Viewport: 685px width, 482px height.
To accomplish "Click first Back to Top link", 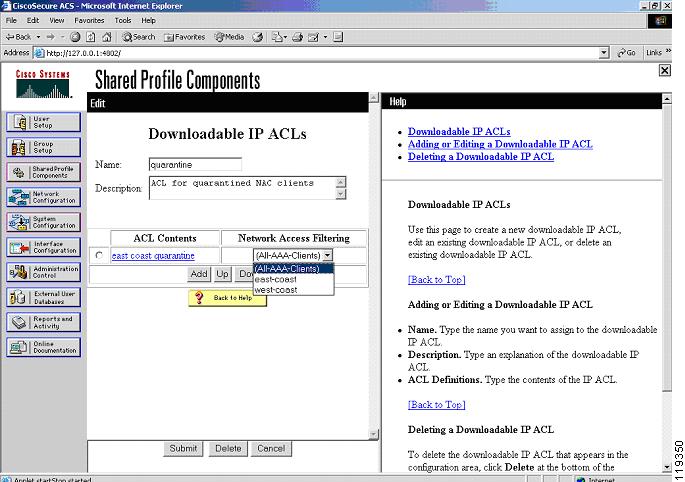I will point(436,280).
